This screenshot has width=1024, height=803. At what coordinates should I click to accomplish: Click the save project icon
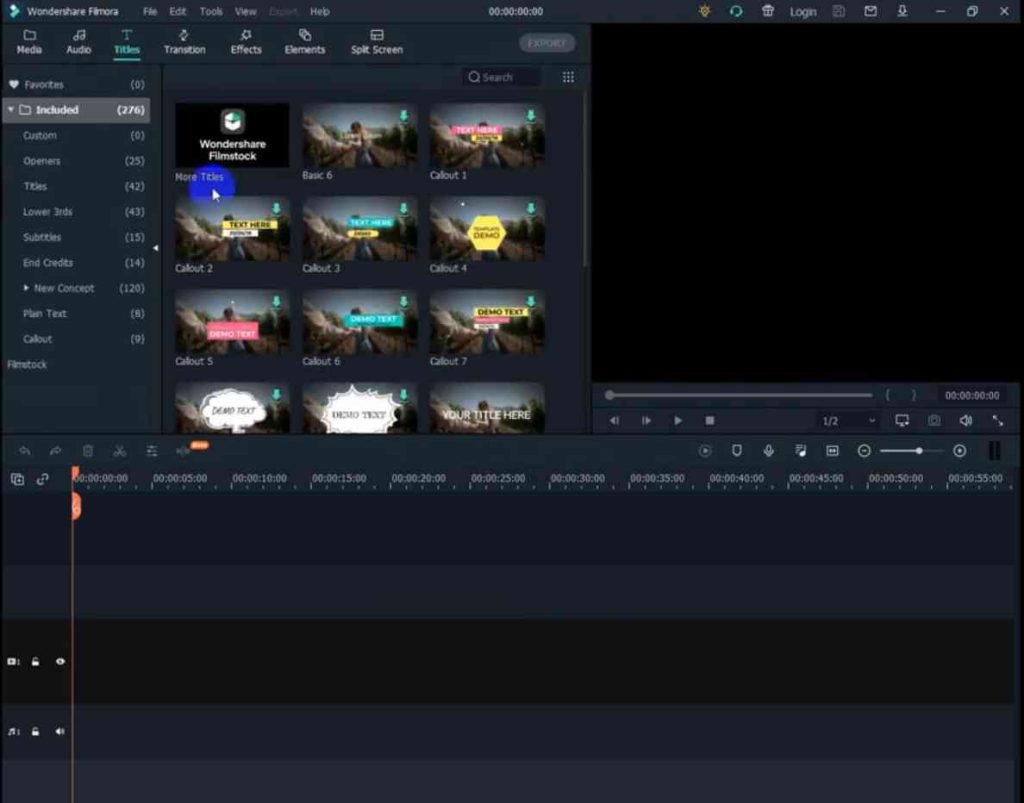tap(839, 11)
